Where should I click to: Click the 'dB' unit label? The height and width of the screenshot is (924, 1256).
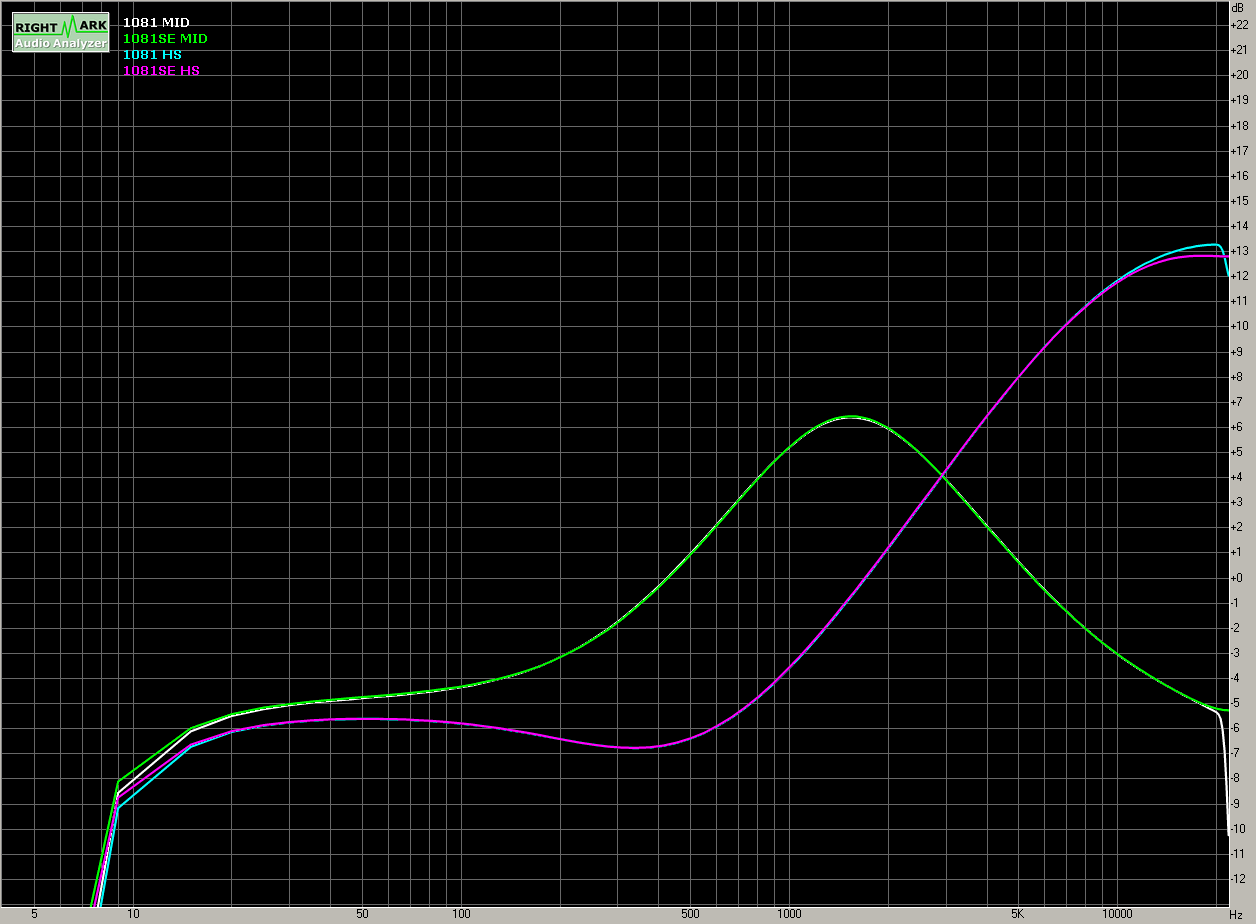1239,7
